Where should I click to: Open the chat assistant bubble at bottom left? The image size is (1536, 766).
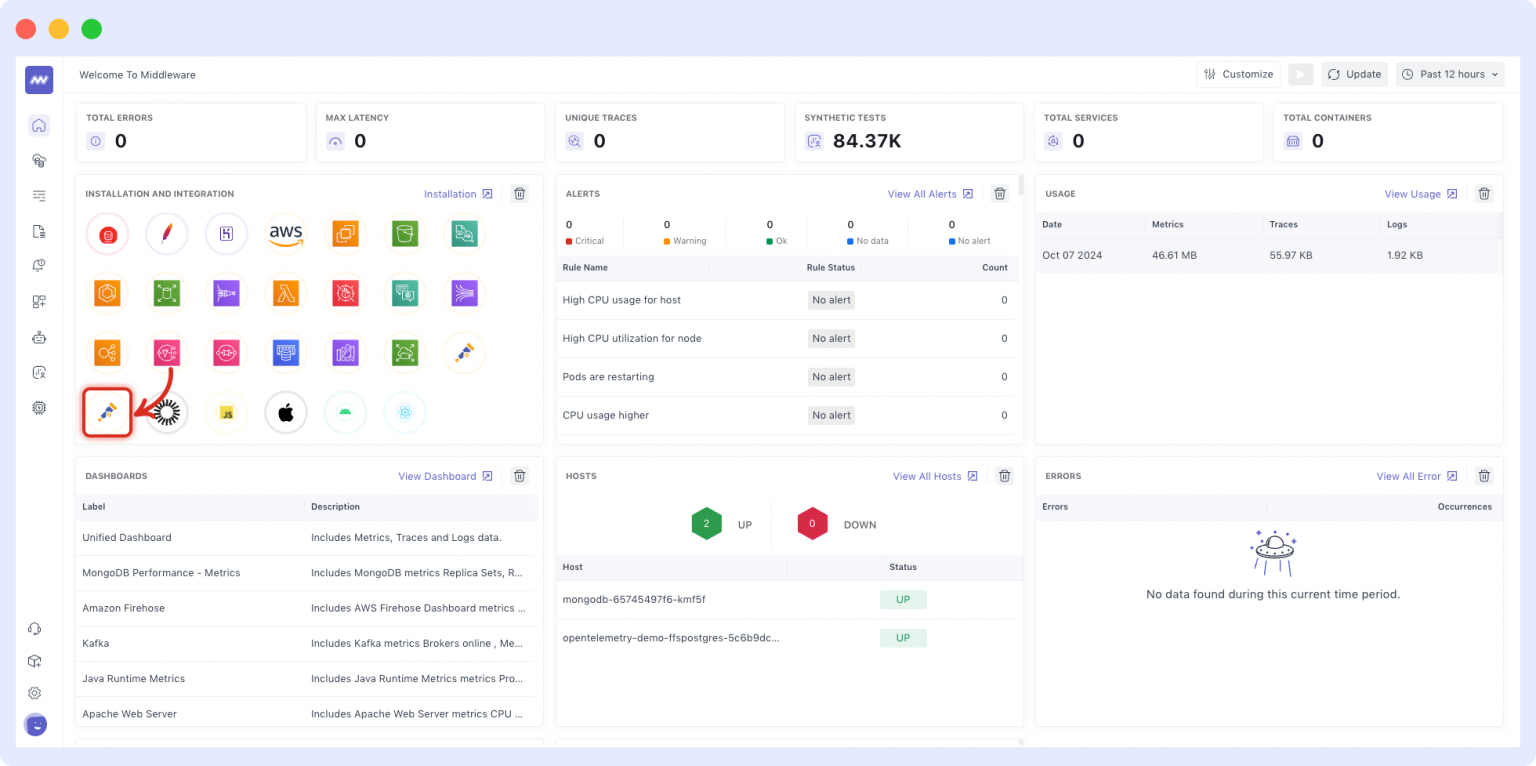point(35,724)
